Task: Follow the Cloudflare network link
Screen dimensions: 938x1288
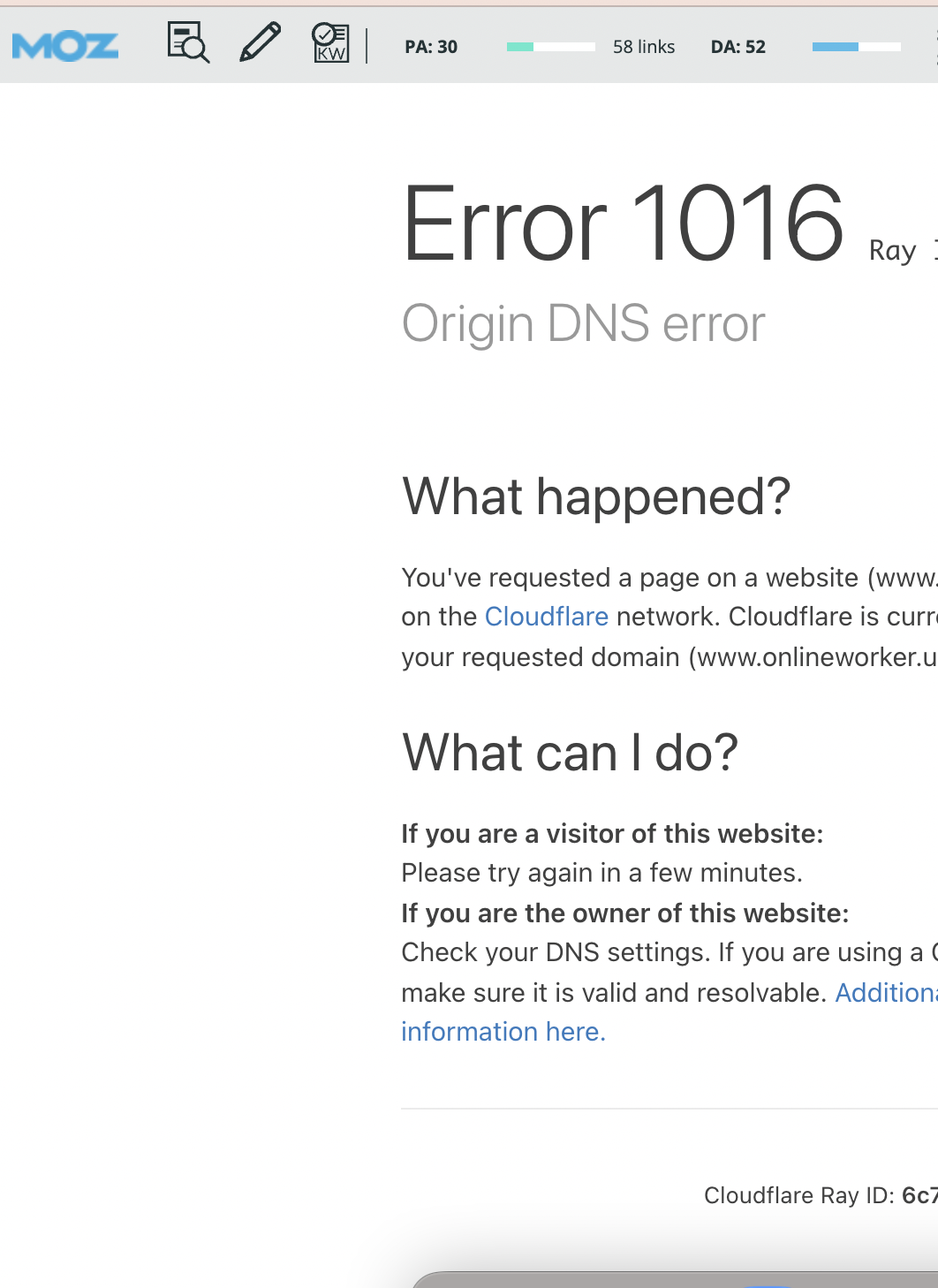Action: click(547, 617)
